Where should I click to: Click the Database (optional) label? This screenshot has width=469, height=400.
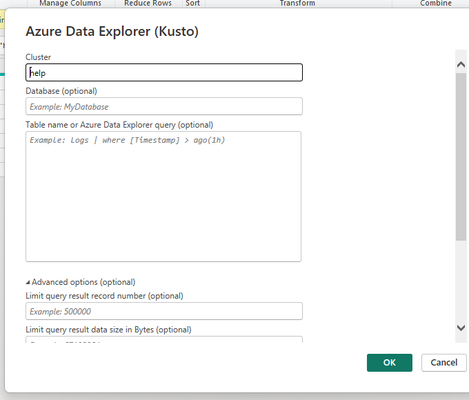pyautogui.click(x=61, y=91)
